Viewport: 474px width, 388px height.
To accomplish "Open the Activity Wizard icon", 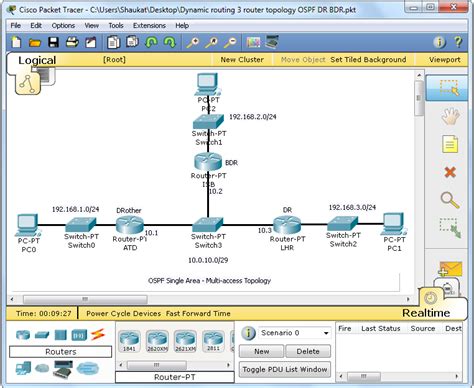I will coord(91,42).
